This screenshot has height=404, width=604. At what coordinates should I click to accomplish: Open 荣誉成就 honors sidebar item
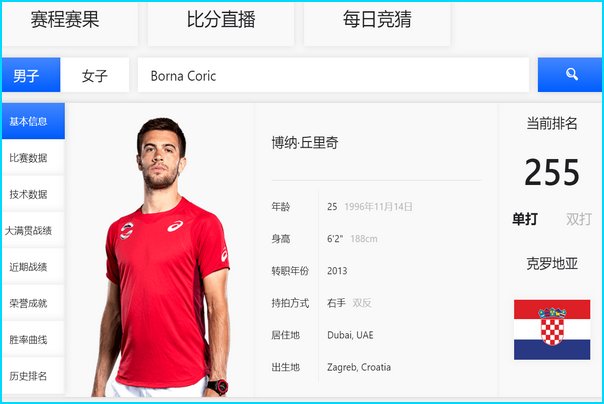pyautogui.click(x=33, y=303)
